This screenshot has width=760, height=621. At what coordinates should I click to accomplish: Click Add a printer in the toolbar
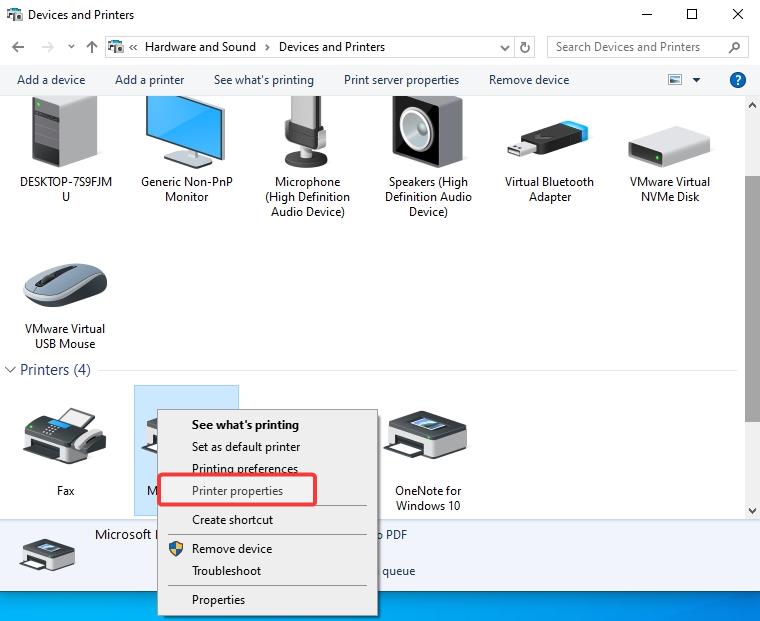pos(149,80)
